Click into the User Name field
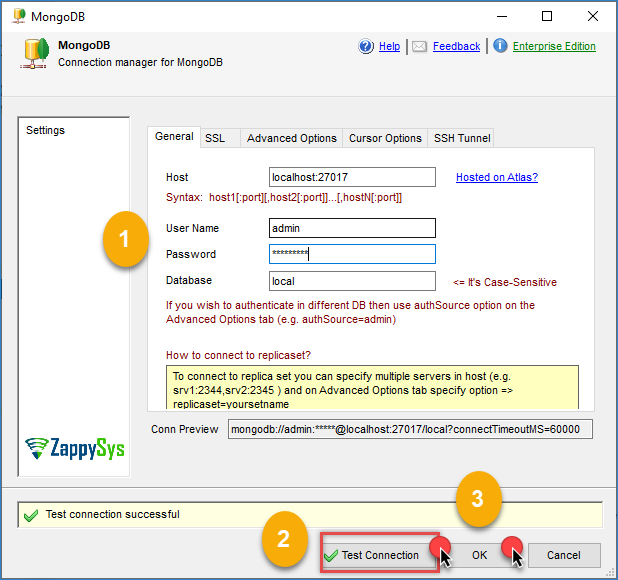Viewport: 618px width, 580px height. click(352, 228)
